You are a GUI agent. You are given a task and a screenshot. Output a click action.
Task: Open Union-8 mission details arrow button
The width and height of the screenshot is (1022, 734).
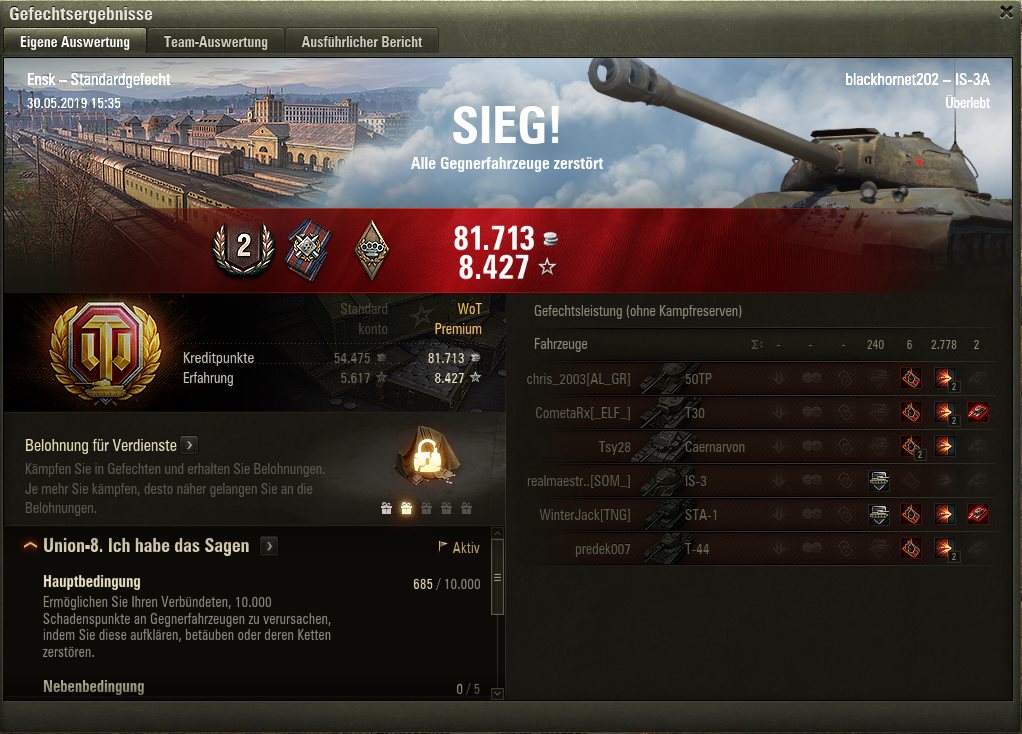[x=269, y=546]
